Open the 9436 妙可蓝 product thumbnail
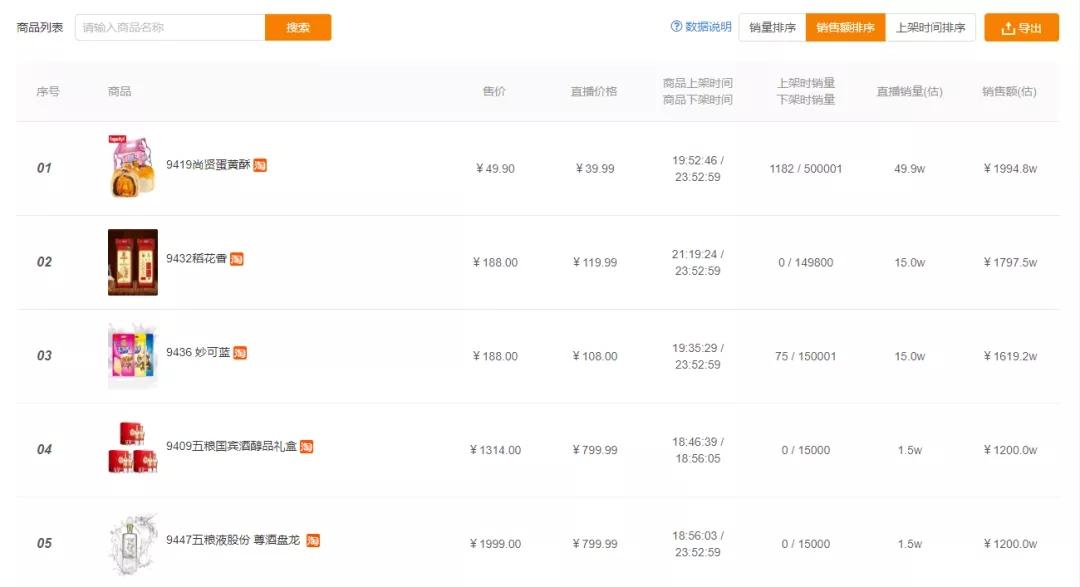The image size is (1080, 587). click(133, 356)
